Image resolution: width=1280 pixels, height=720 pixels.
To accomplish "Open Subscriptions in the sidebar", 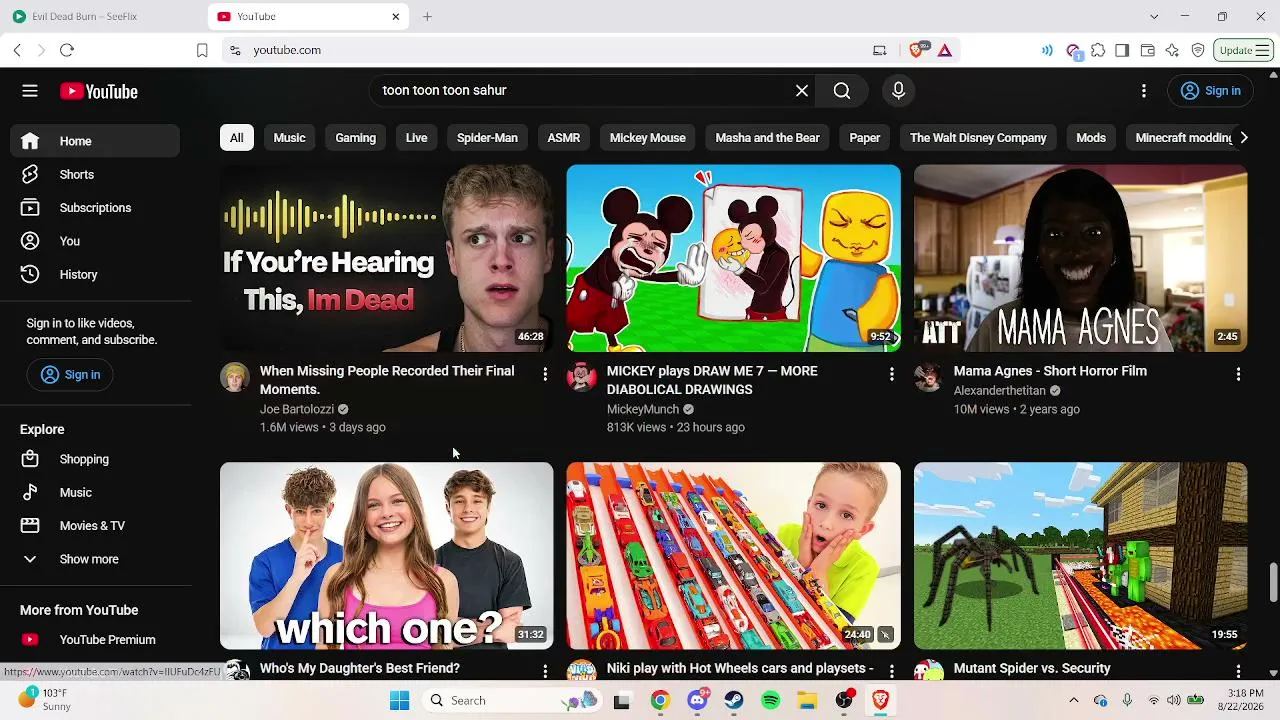I will click(x=95, y=208).
